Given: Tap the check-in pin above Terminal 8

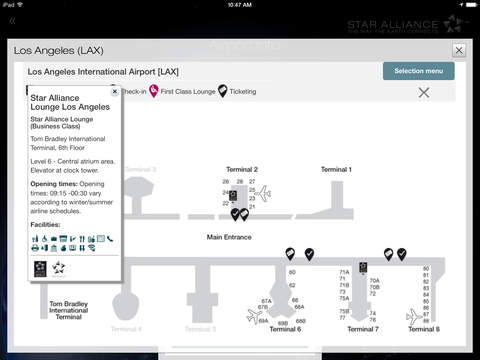Looking at the screenshot, I should pos(402,254).
